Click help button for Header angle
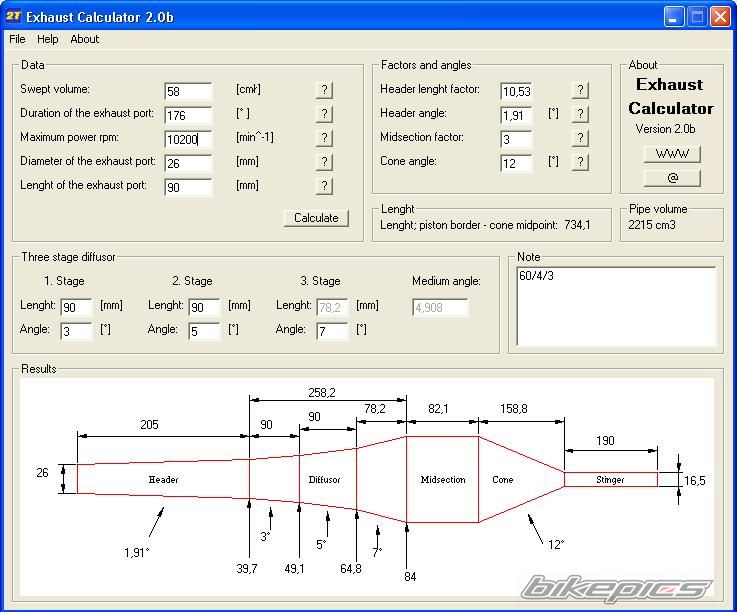This screenshot has height=612, width=737. coord(580,114)
